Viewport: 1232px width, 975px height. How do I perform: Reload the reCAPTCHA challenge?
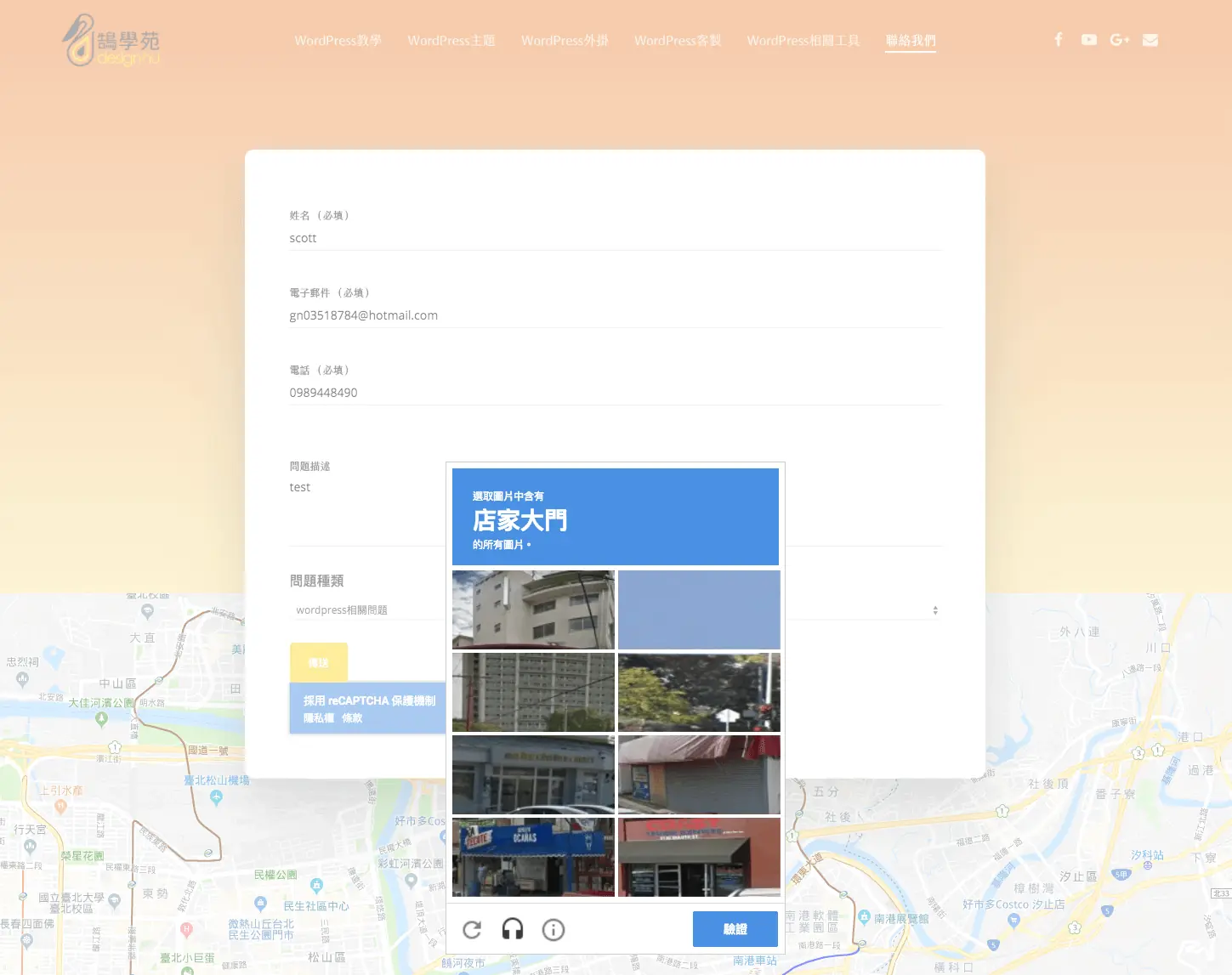[472, 929]
